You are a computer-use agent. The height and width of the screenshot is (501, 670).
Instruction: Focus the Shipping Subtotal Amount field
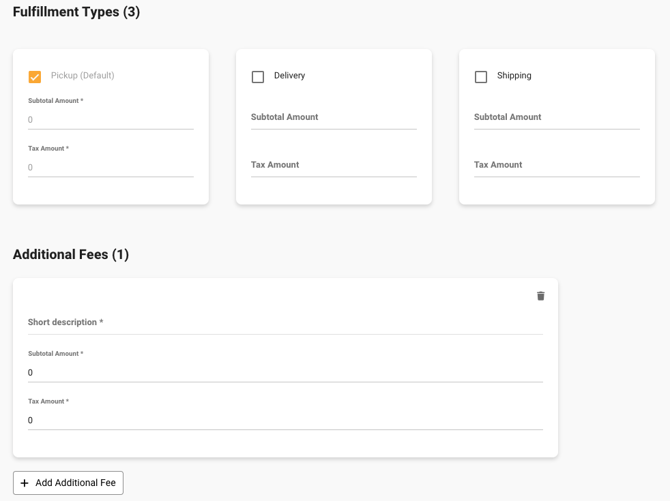(x=556, y=117)
